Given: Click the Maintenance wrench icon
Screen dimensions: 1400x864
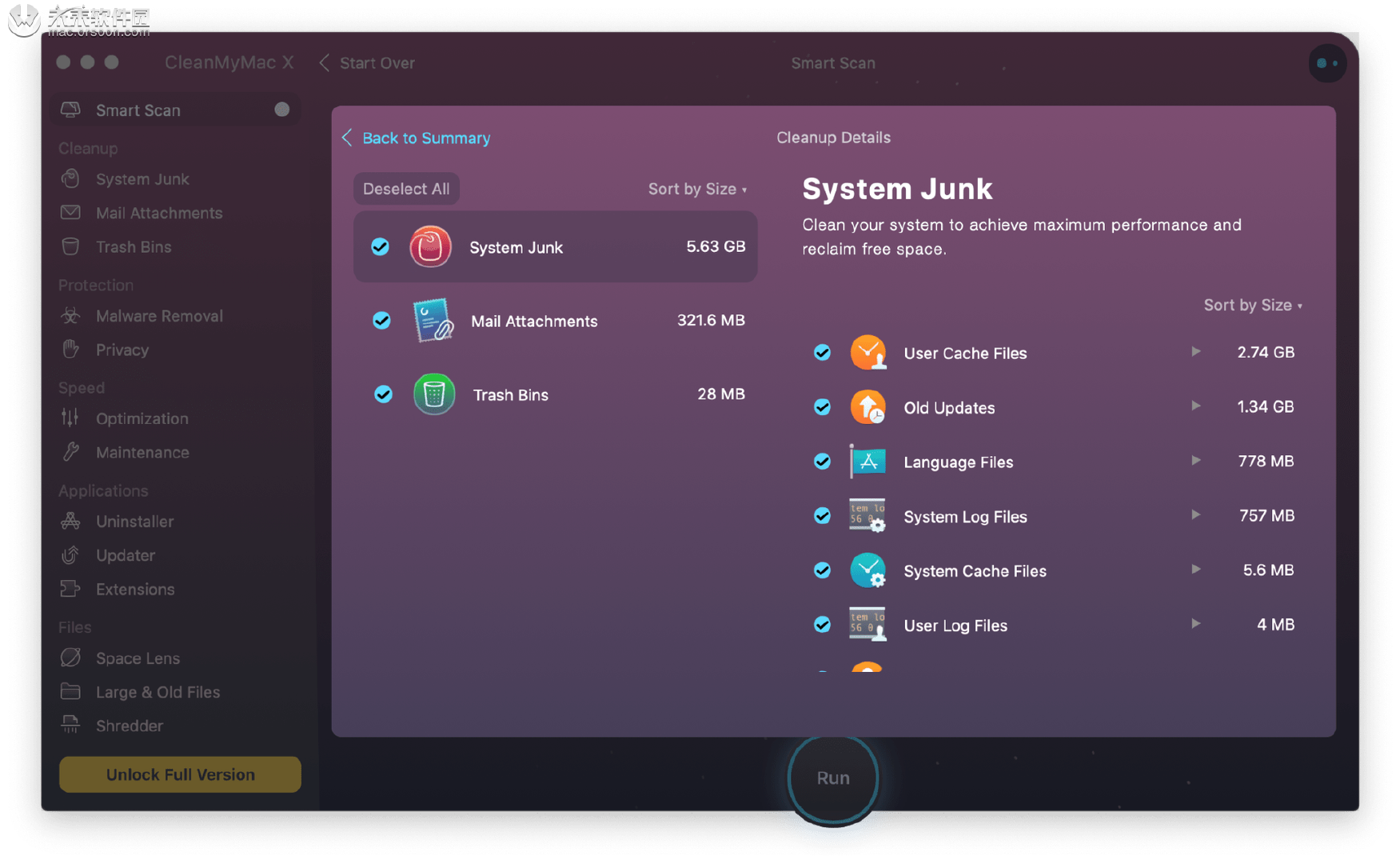Looking at the screenshot, I should [x=70, y=452].
